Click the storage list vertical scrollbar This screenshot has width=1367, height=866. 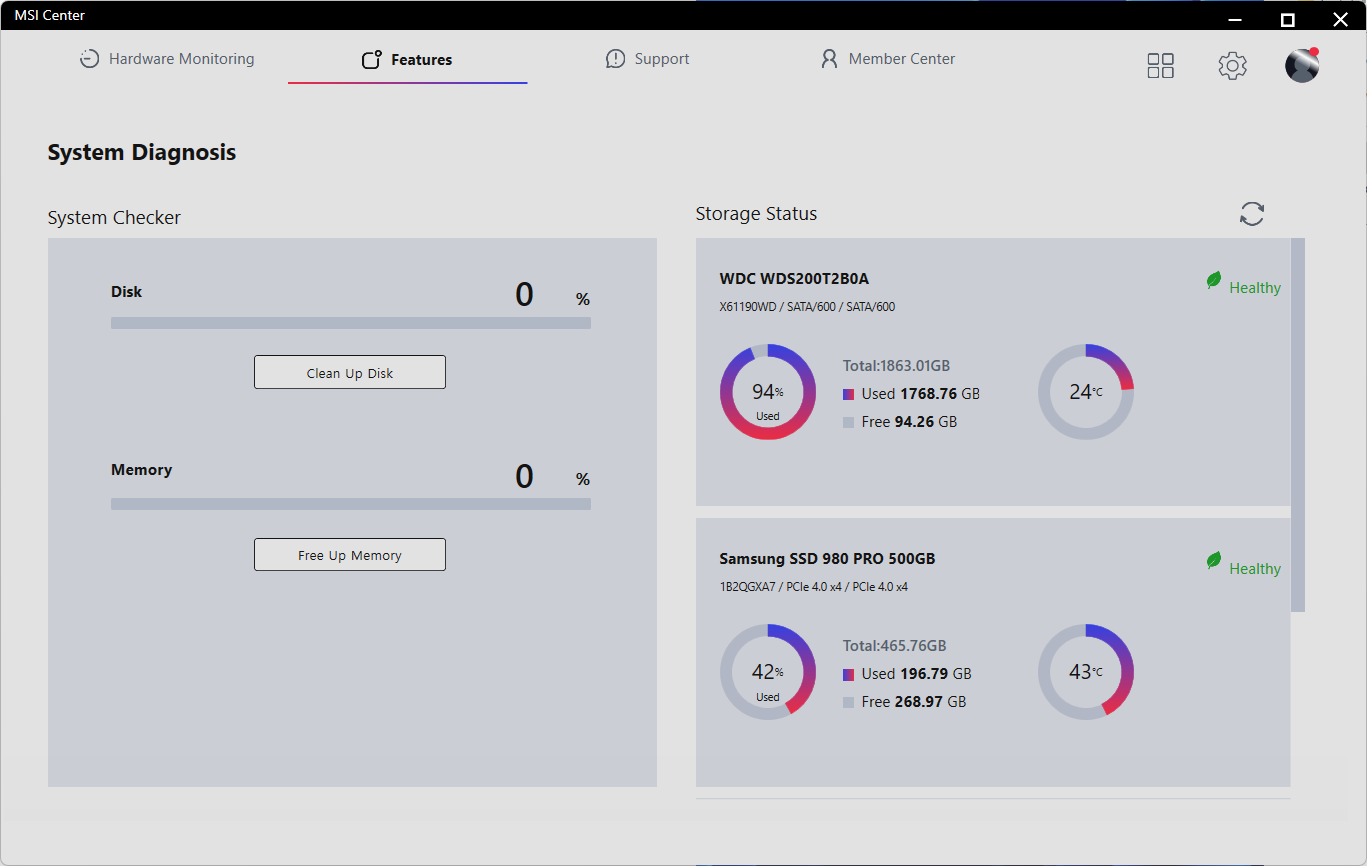1298,425
